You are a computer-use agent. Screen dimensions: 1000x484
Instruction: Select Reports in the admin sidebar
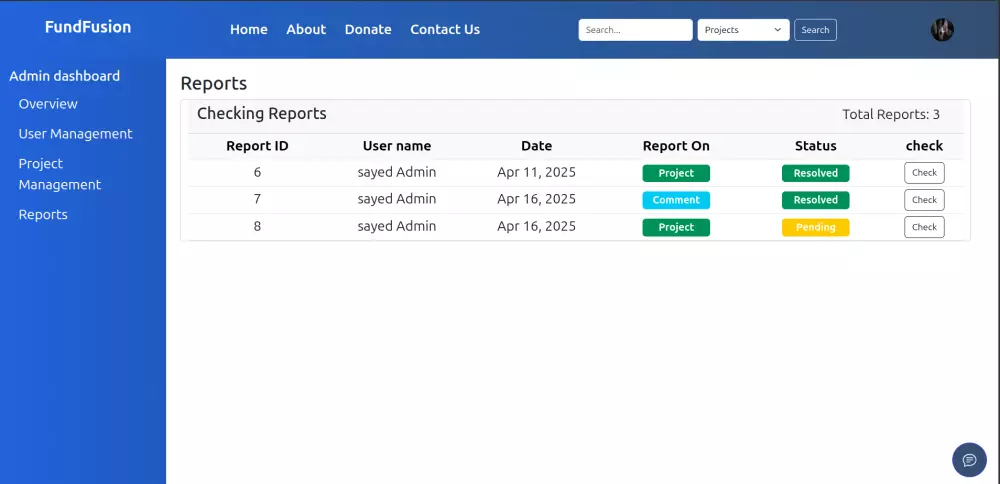tap(43, 215)
